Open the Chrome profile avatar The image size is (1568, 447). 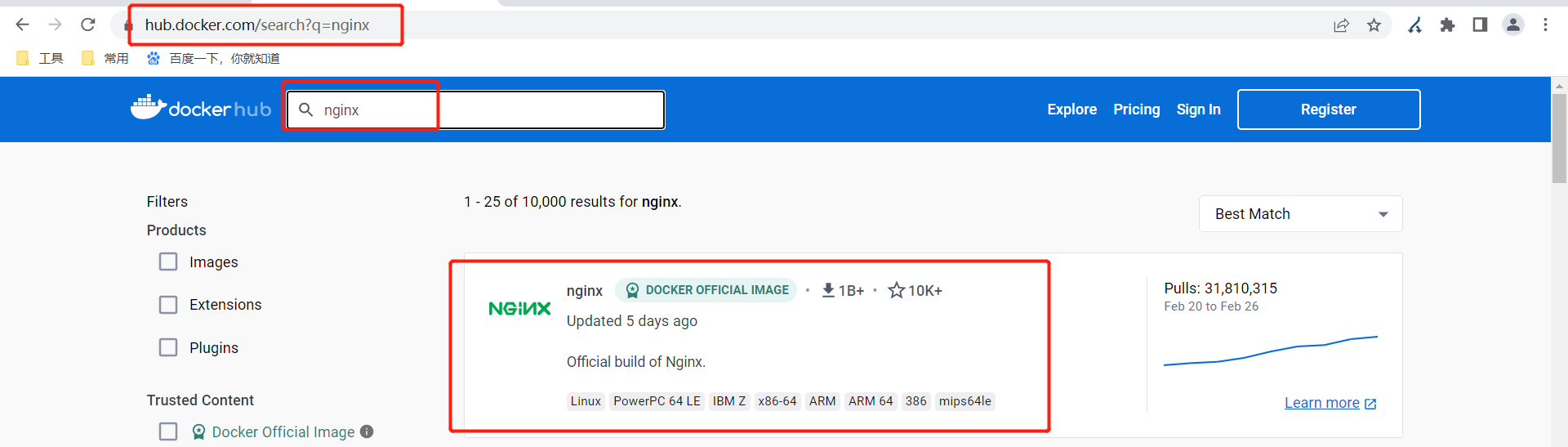click(1513, 25)
